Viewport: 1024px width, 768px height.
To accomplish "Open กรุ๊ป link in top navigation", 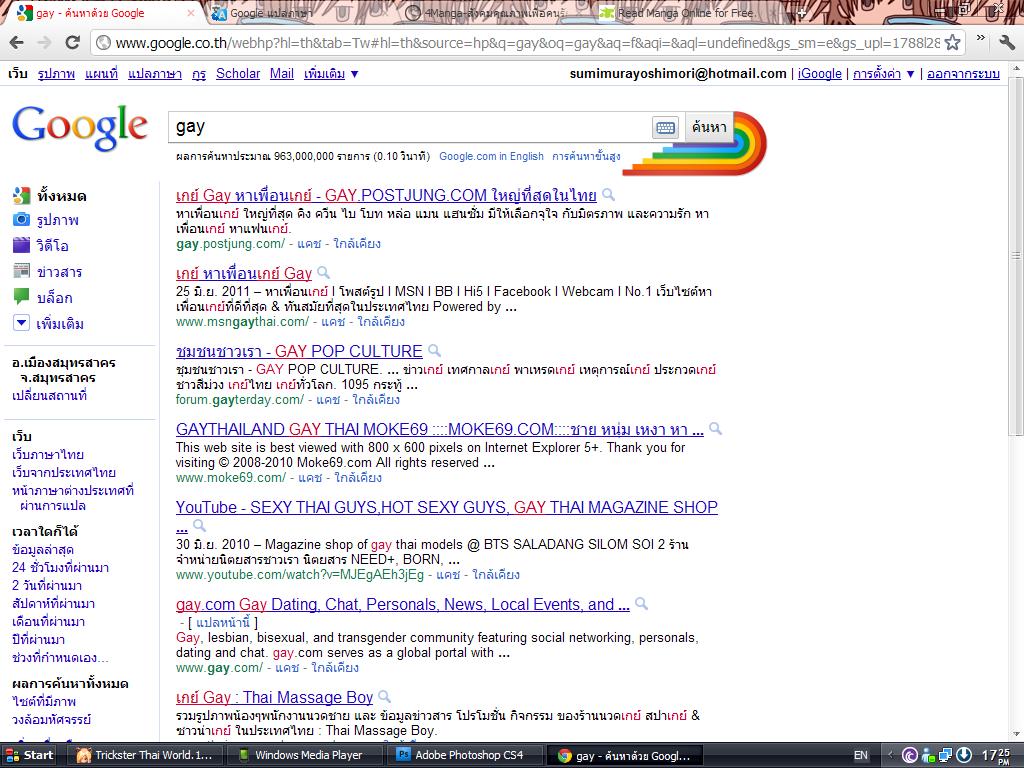I will (x=199, y=74).
